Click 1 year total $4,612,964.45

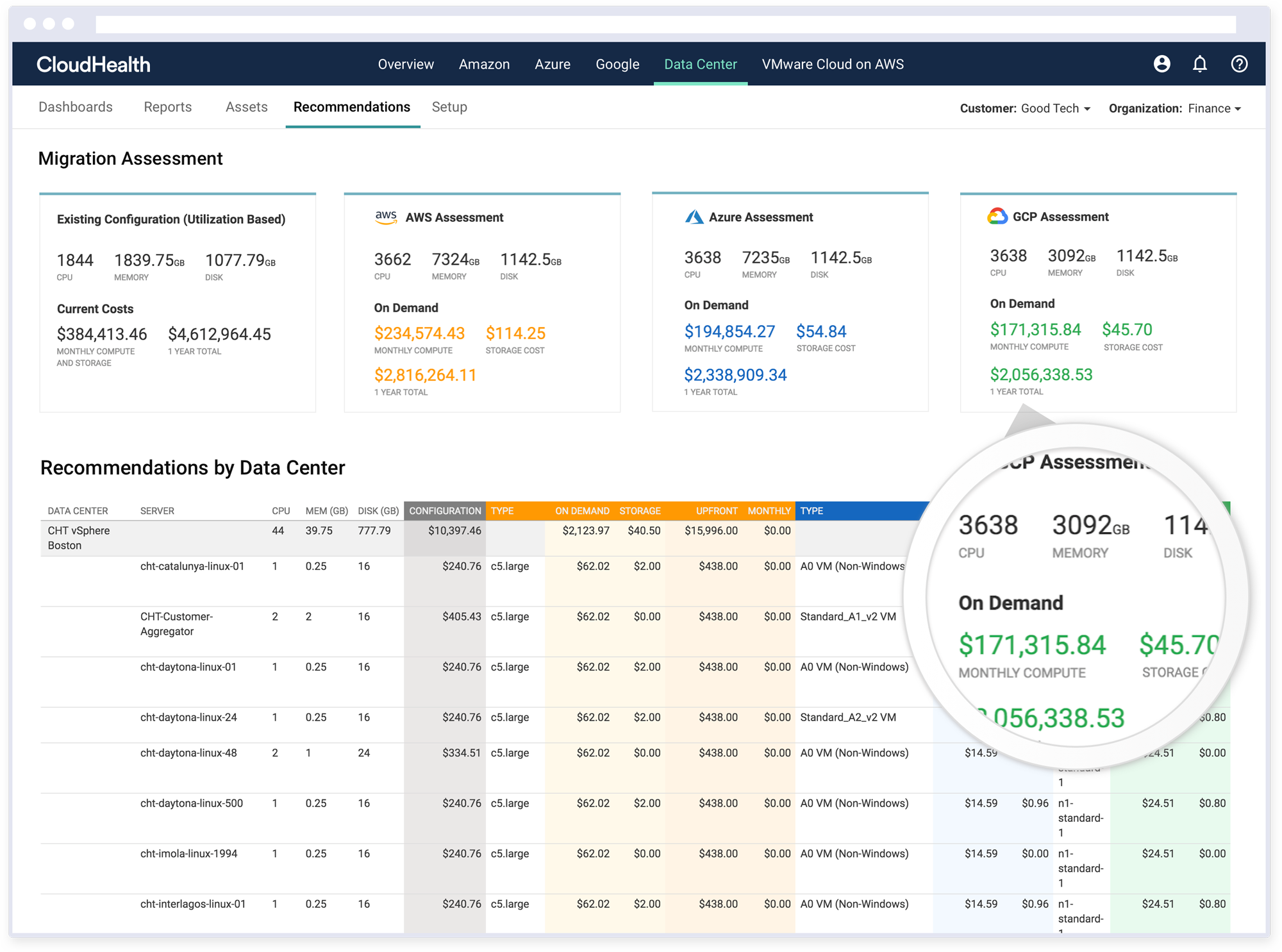coord(219,334)
